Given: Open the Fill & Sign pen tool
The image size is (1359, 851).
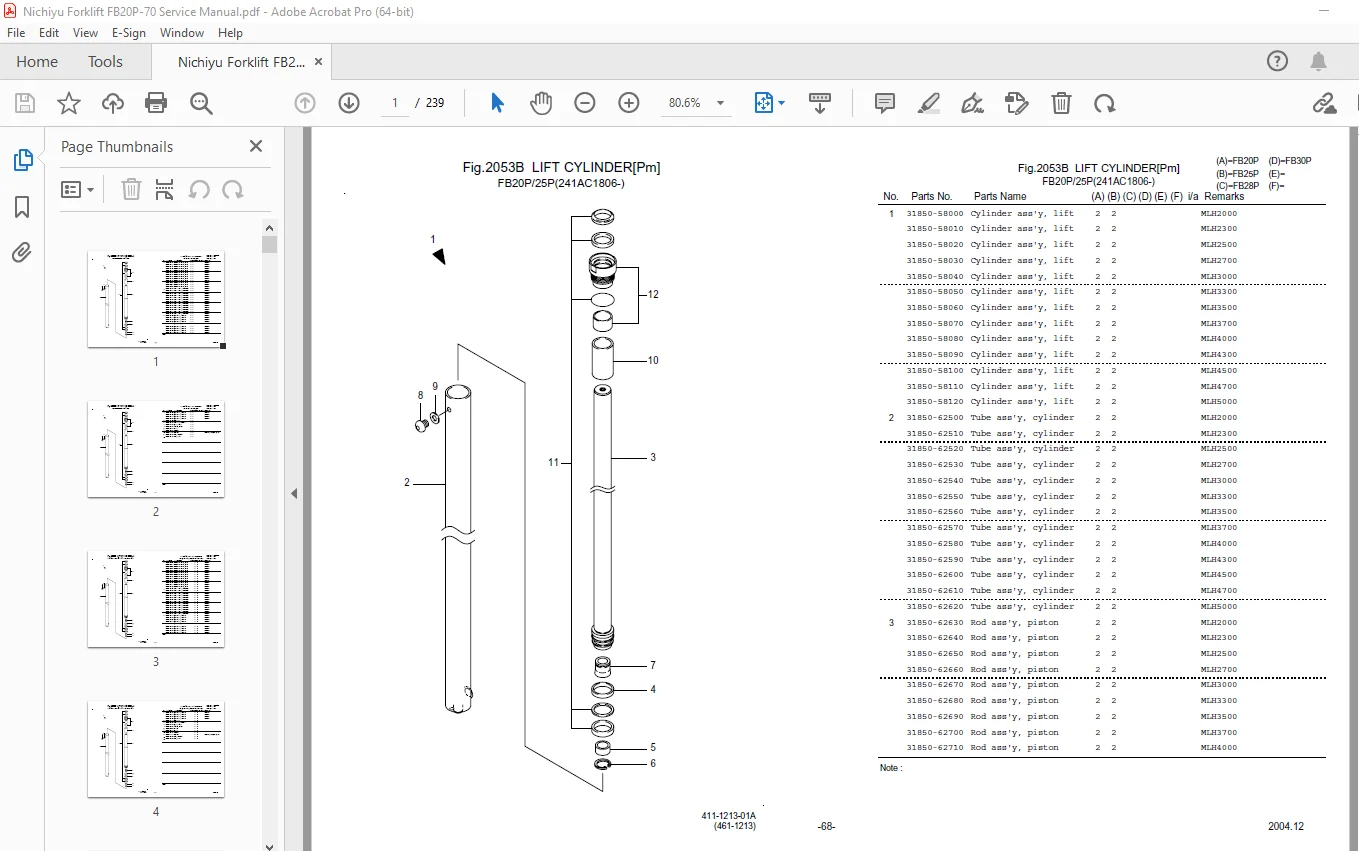Looking at the screenshot, I should coord(972,103).
